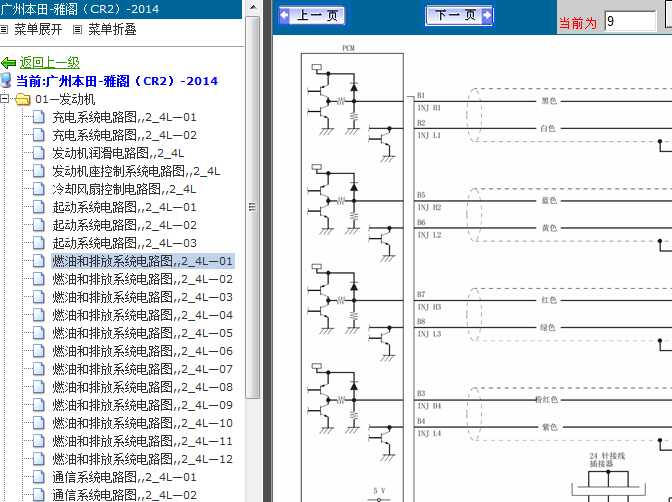Open 起动系统电路图,,2_4L—01
The width and height of the screenshot is (672, 502).
click(x=124, y=207)
